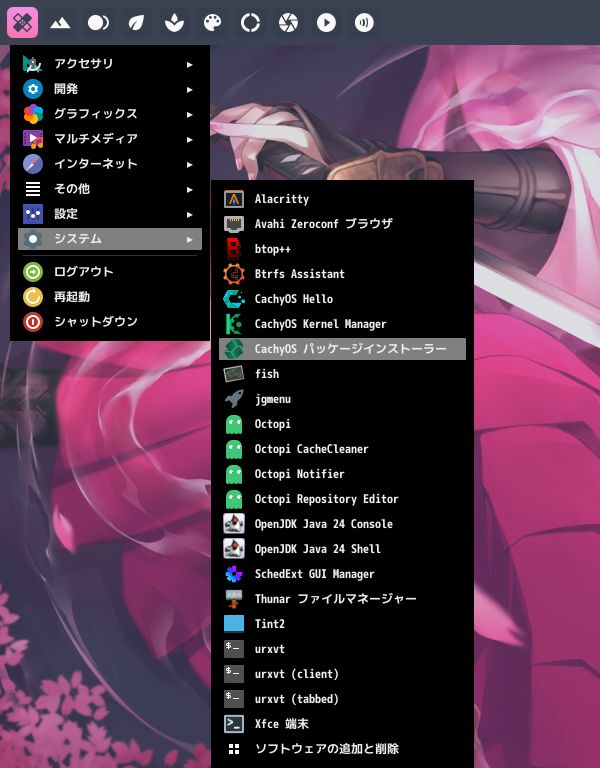Open the lotus flower icon in panel
600x768 pixels.
(x=174, y=23)
